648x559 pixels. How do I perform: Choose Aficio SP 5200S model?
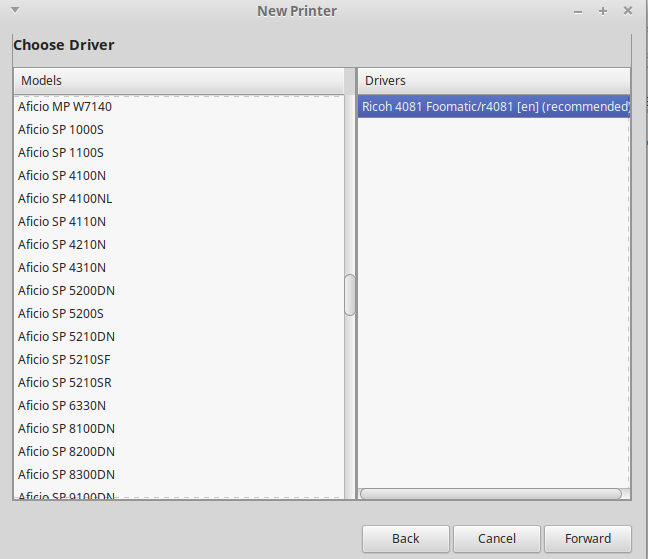point(179,314)
